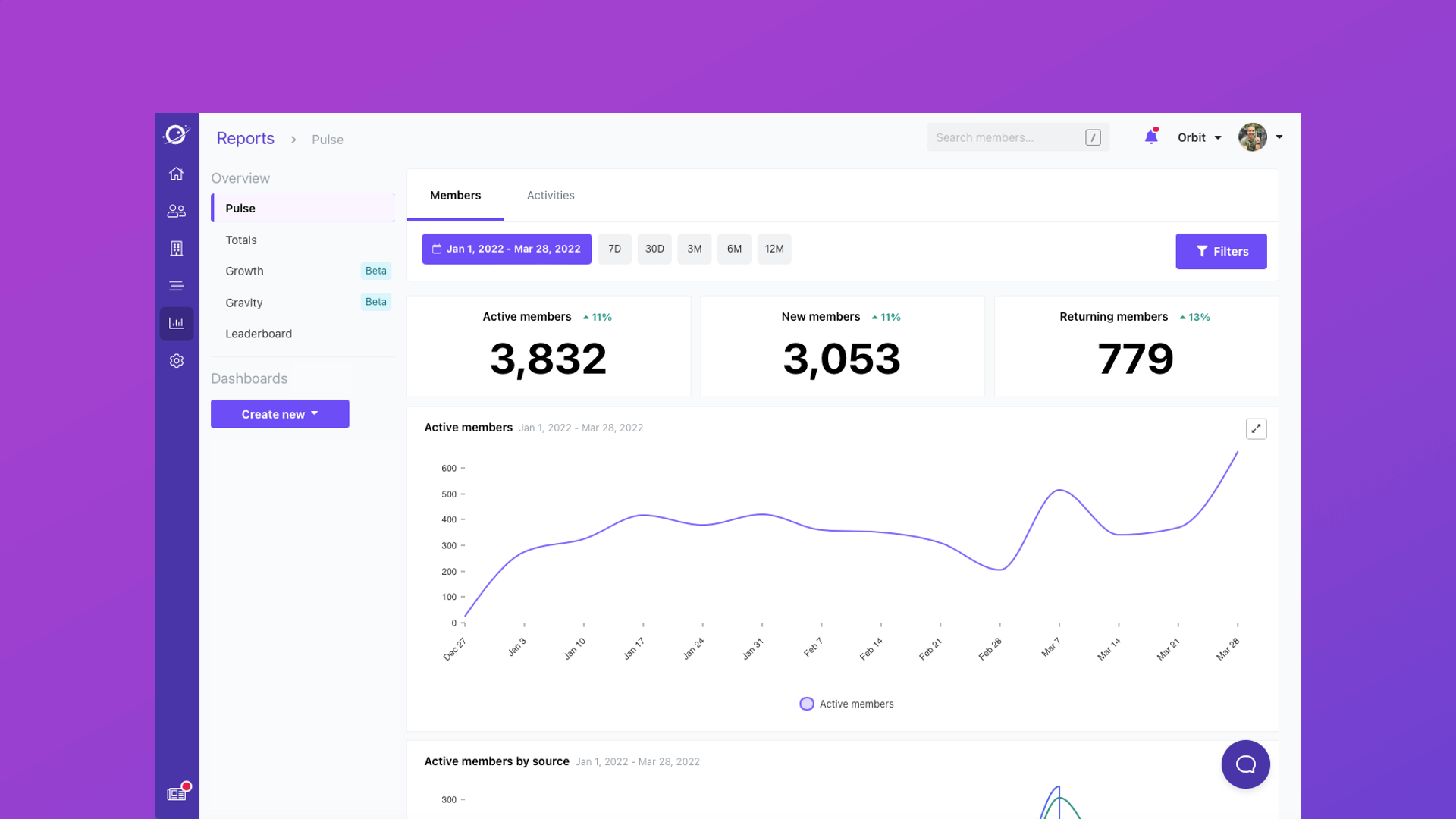
Task: Click the Filters button
Action: coord(1221,251)
